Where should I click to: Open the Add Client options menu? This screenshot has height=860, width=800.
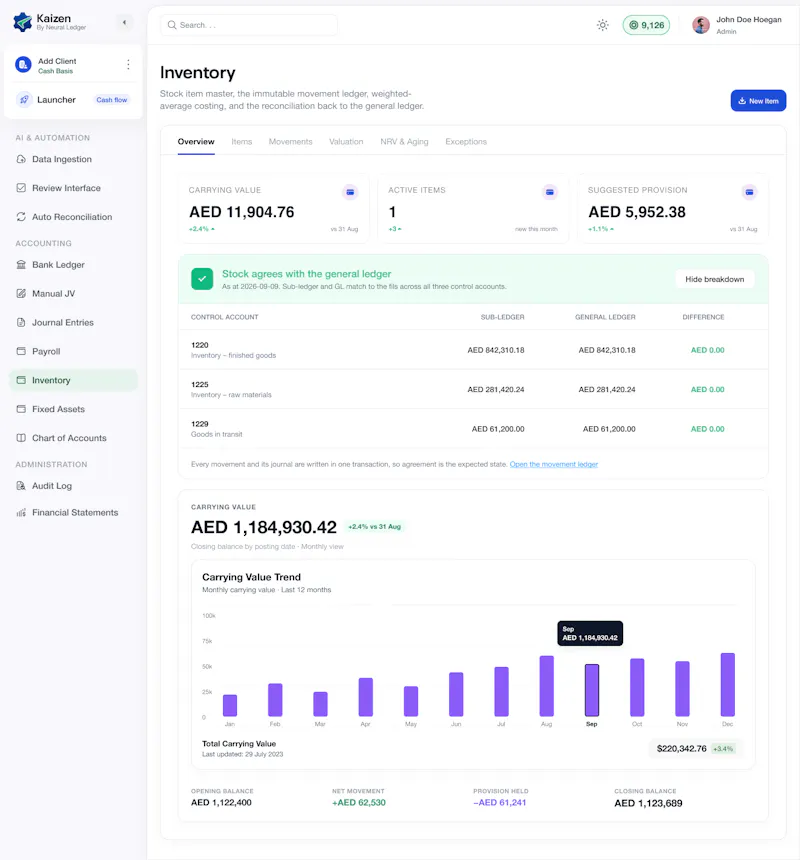[128, 65]
